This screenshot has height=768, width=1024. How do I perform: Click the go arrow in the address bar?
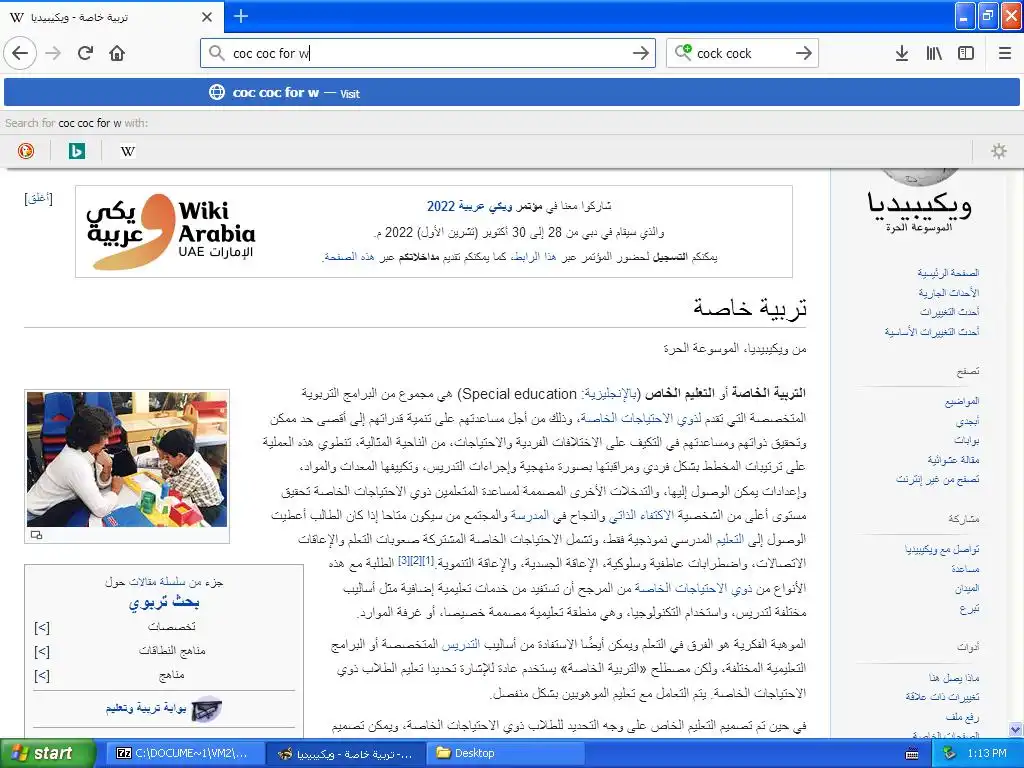click(641, 53)
